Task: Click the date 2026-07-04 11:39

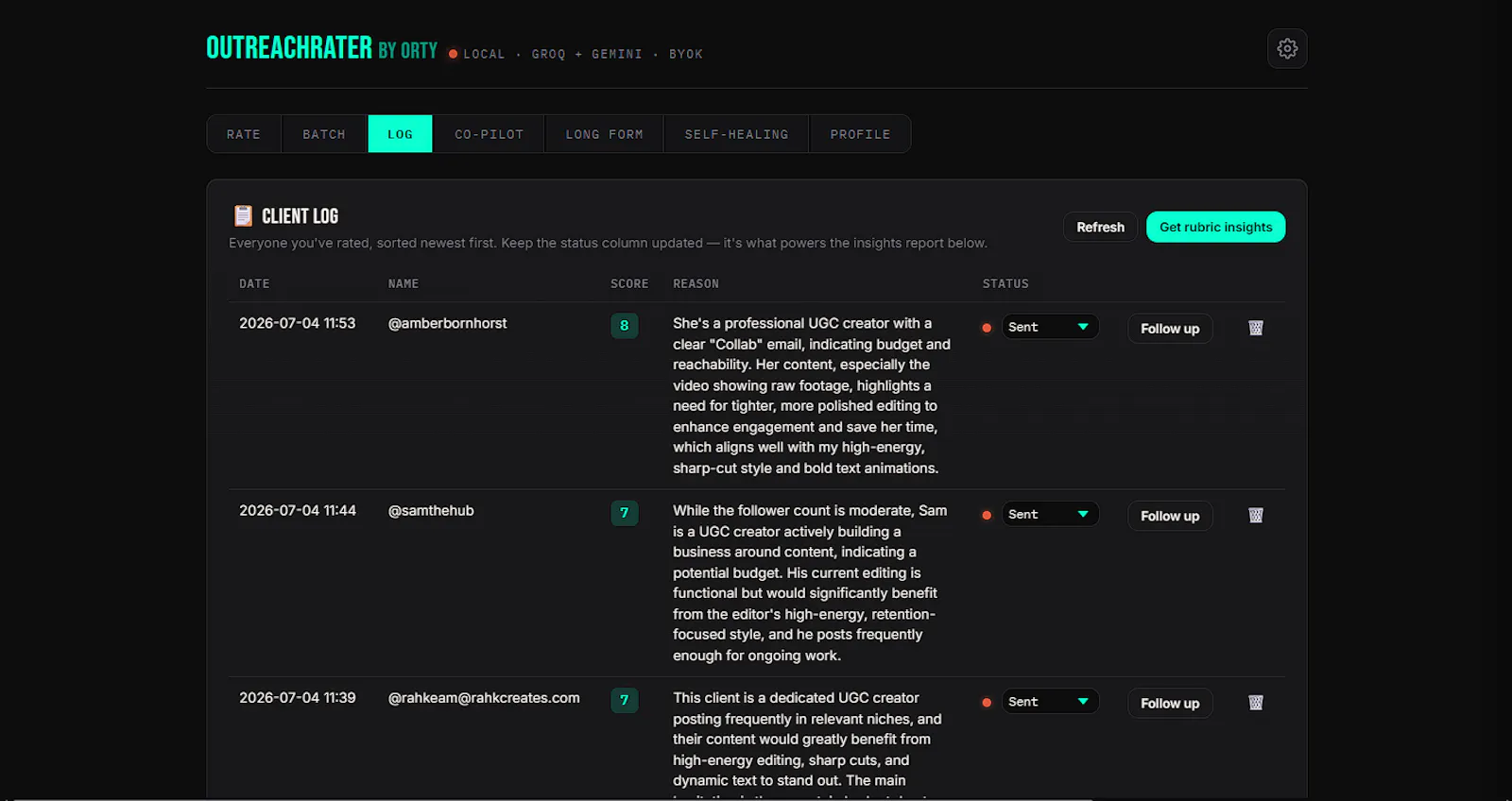Action: point(298,698)
